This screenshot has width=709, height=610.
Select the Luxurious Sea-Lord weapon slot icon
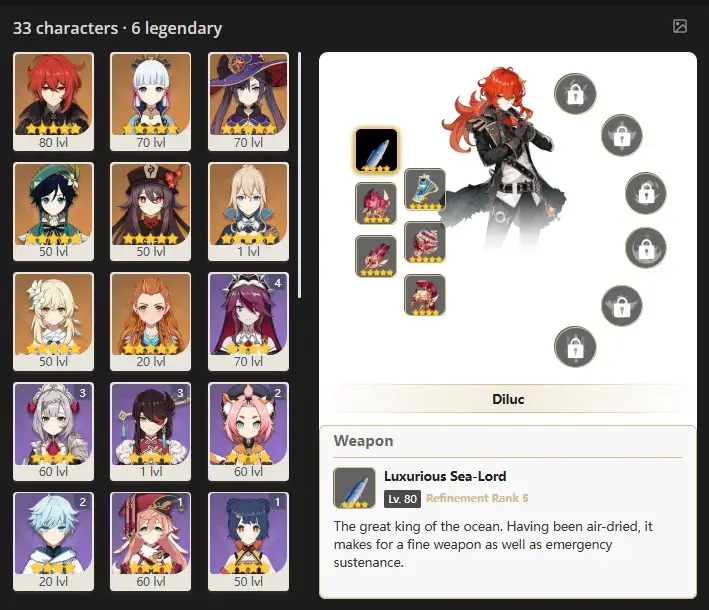coord(376,151)
